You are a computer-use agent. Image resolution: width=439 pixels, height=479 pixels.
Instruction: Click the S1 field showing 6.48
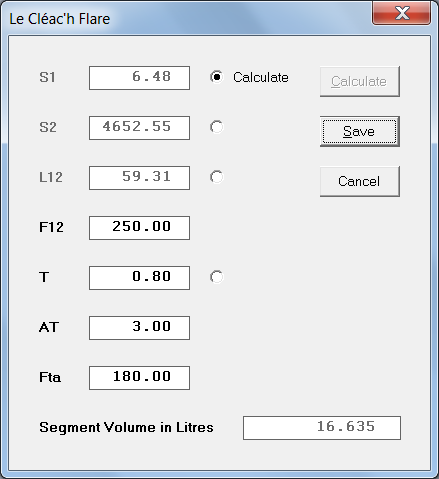point(139,78)
